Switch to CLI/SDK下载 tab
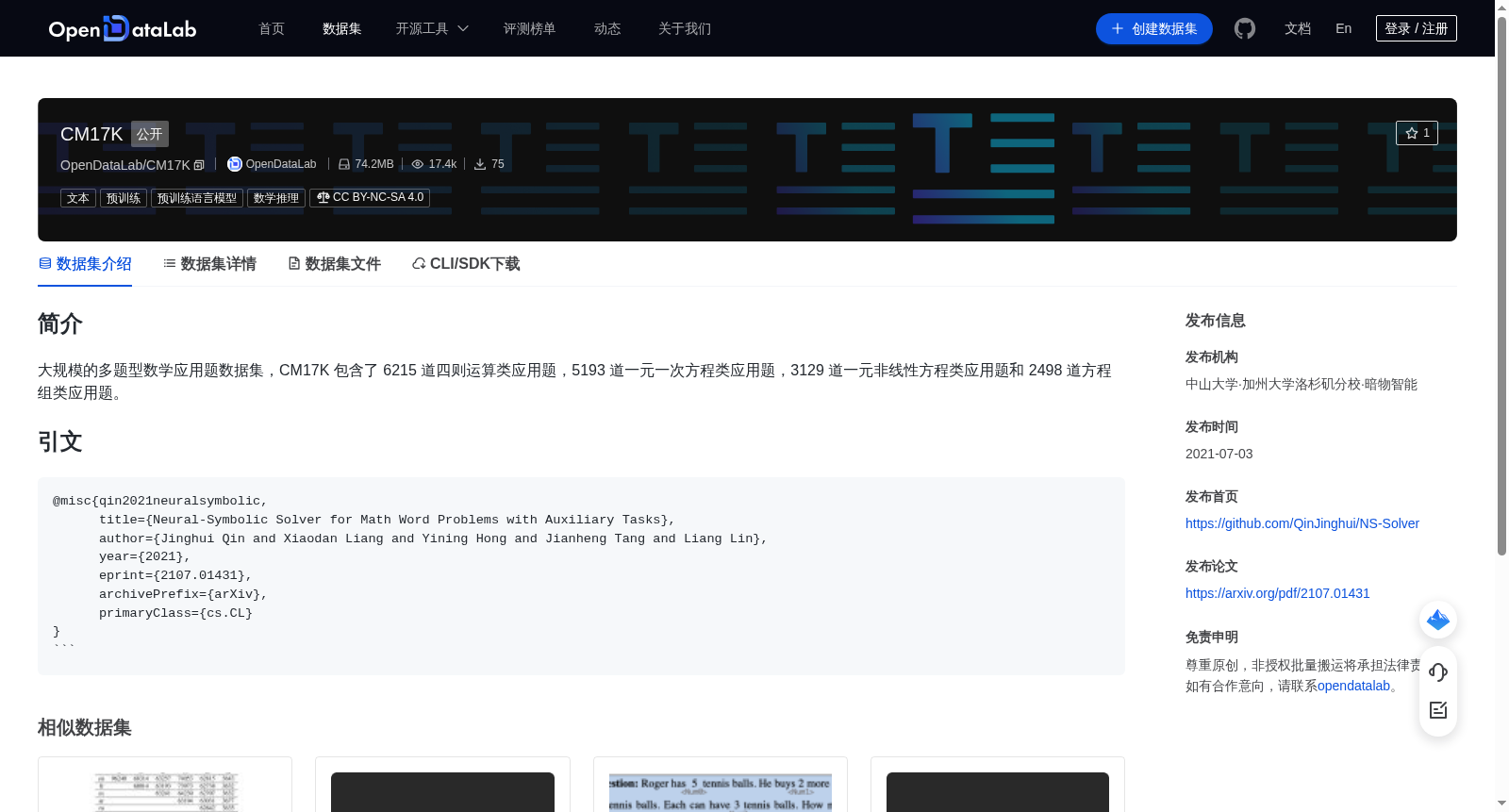This screenshot has width=1509, height=812. coord(466,264)
